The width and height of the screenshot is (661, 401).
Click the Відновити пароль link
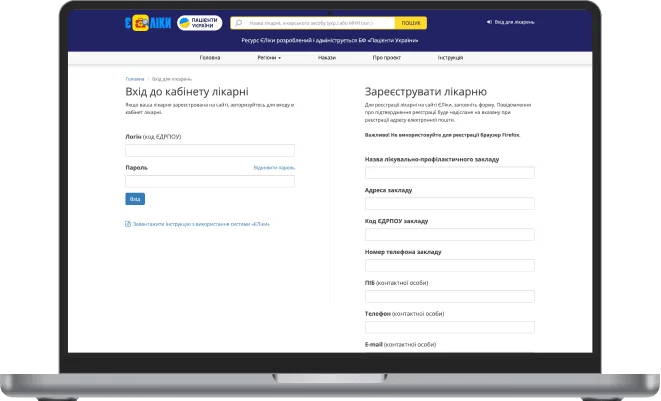pos(274,168)
